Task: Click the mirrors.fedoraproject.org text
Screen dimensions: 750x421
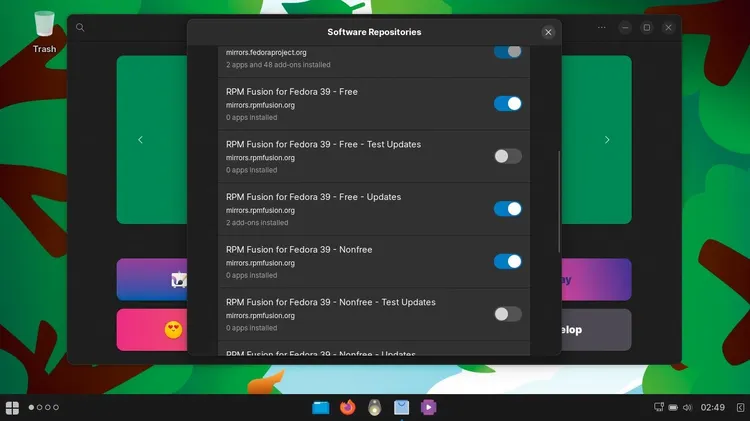Action: 266,53
